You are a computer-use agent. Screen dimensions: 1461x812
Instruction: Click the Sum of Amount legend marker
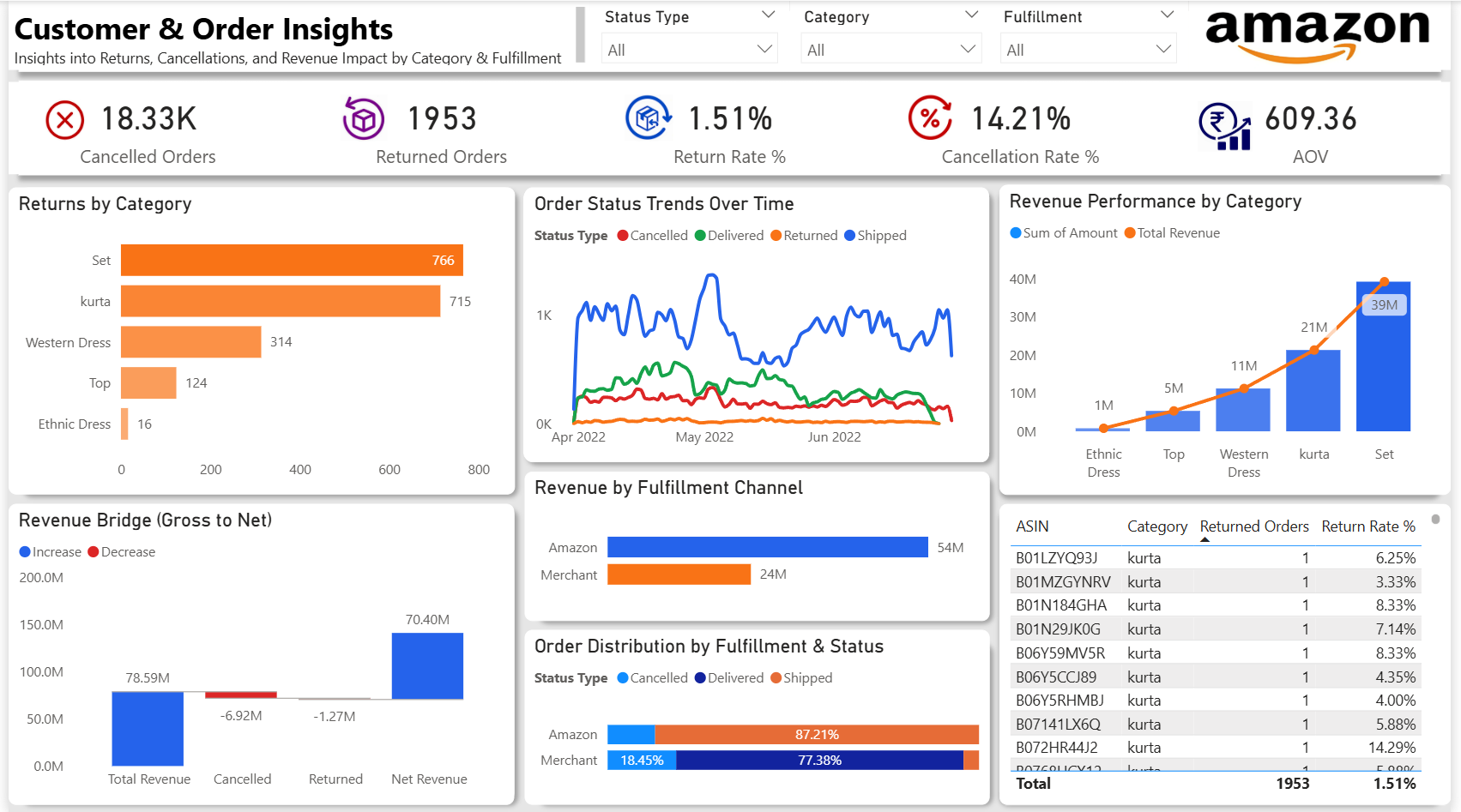point(1016,233)
